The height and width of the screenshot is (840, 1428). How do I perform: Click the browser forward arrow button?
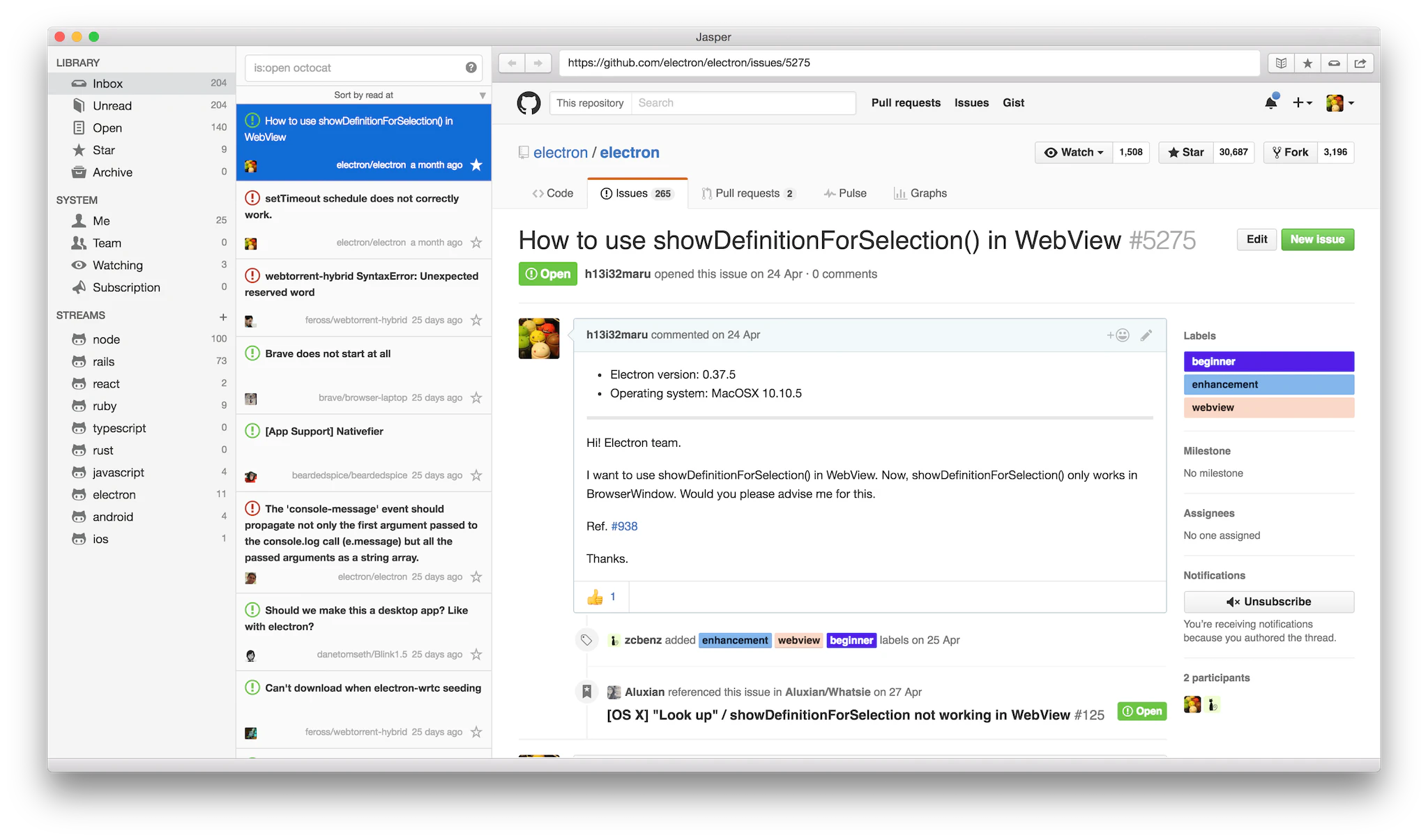tap(538, 63)
